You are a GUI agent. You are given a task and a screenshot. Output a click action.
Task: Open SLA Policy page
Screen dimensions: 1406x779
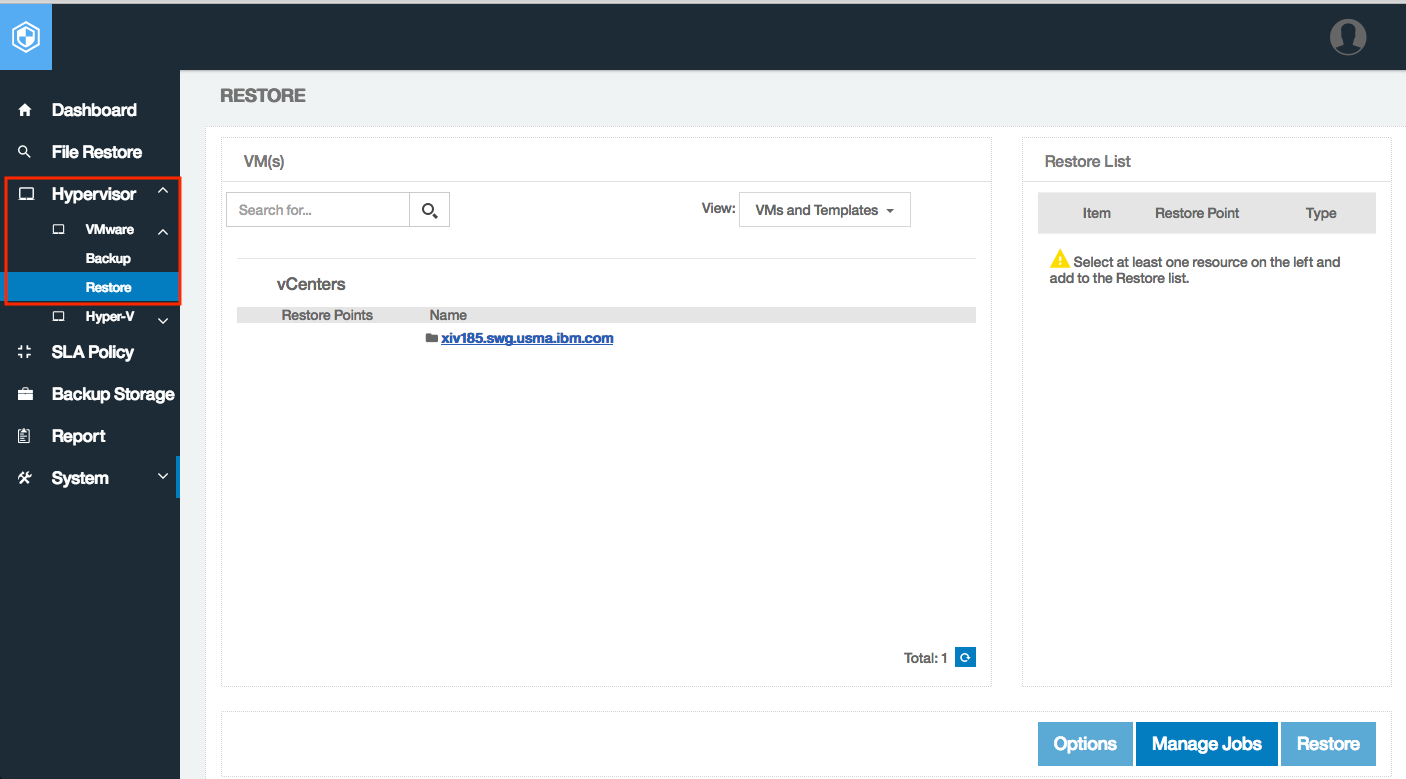[93, 352]
